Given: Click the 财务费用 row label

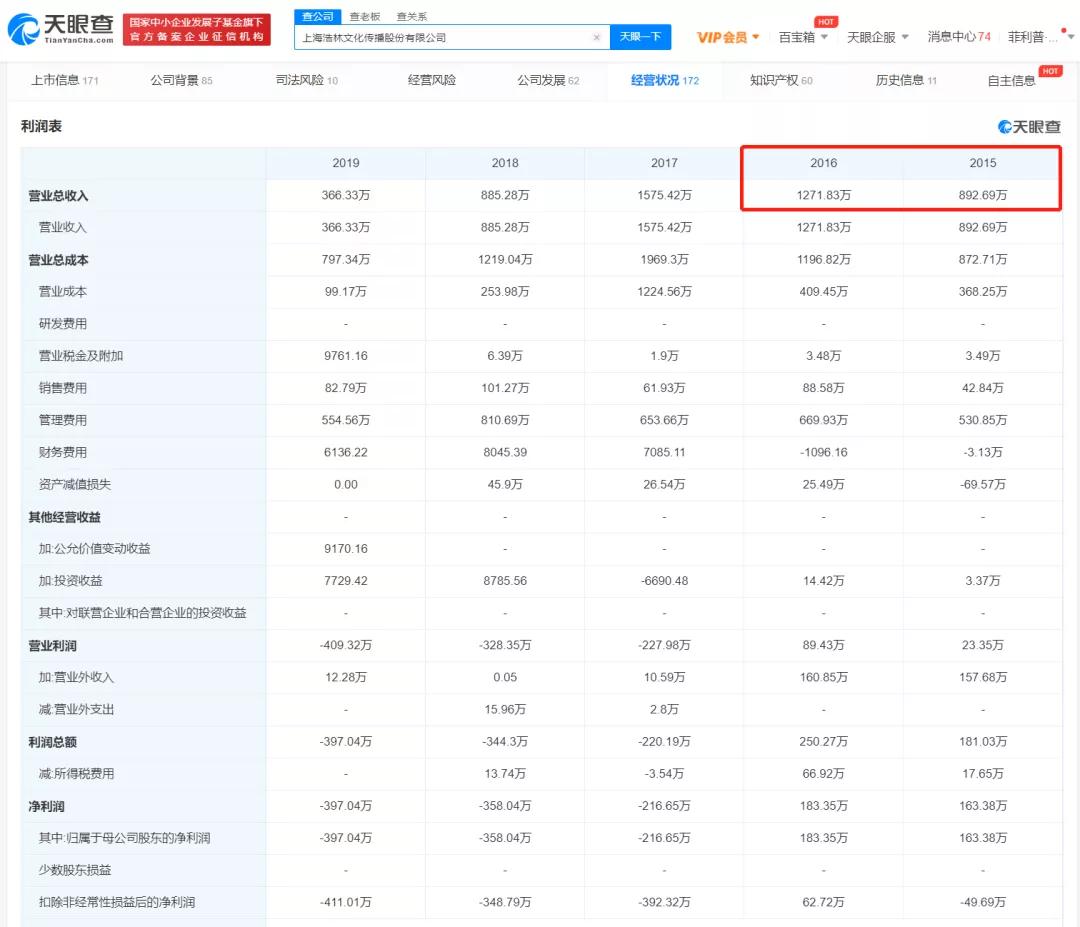Looking at the screenshot, I should coord(63,452).
